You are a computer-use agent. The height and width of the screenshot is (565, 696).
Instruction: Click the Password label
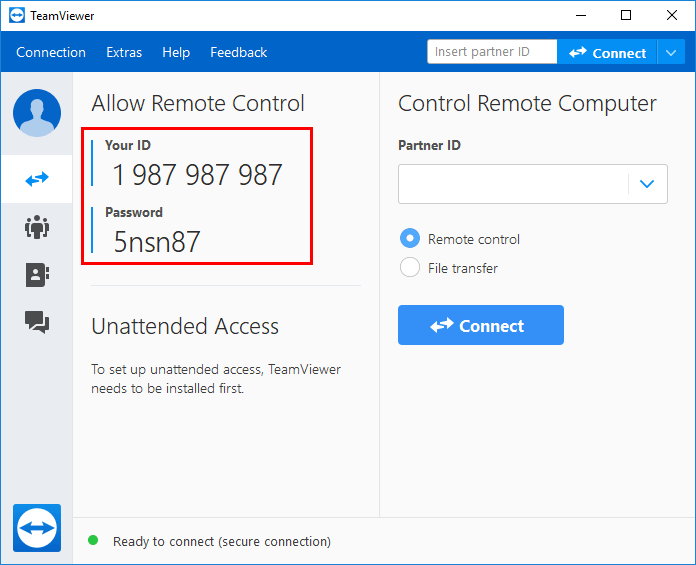(134, 212)
